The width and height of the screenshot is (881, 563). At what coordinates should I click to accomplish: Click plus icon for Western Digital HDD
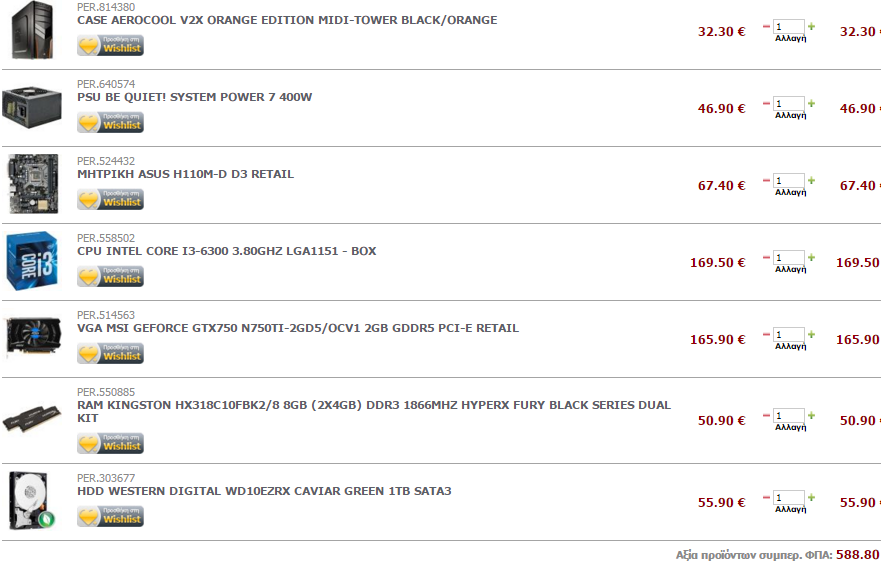click(x=811, y=497)
